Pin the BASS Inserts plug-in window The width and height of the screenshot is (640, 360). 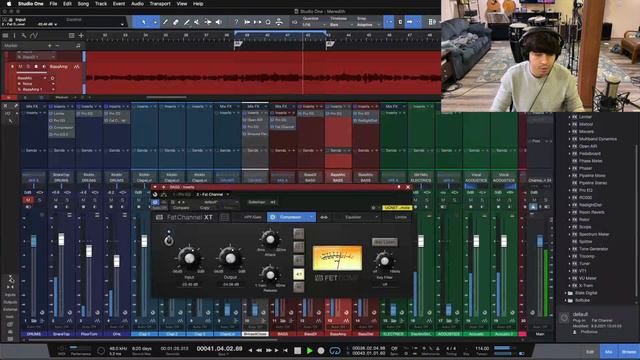coord(399,187)
